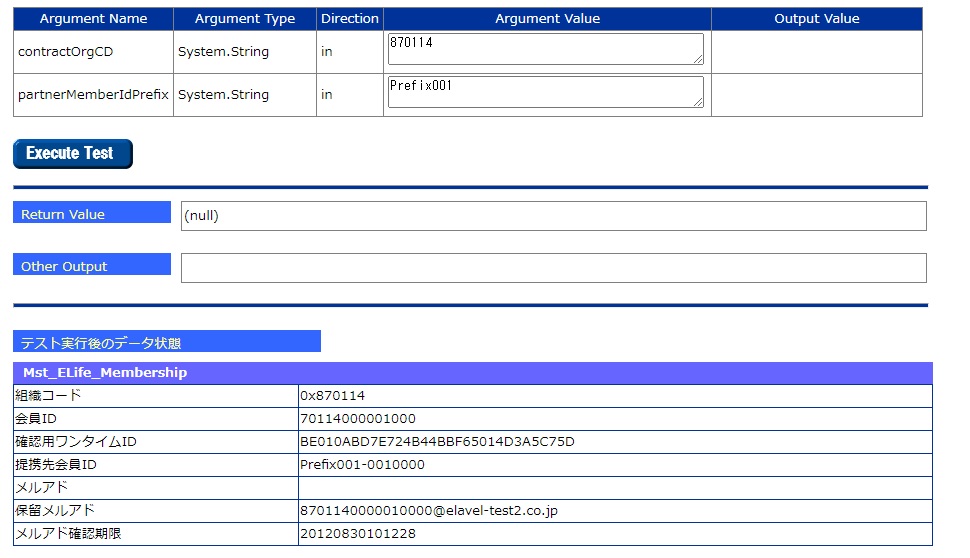Select the 組織コード label cell

[156, 396]
